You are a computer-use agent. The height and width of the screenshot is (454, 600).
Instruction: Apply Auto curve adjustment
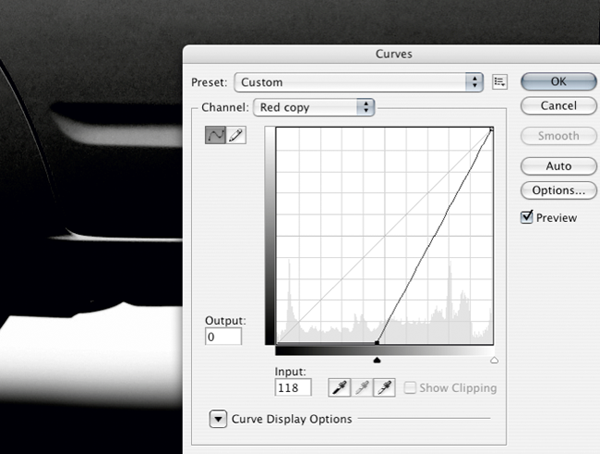pyautogui.click(x=558, y=166)
